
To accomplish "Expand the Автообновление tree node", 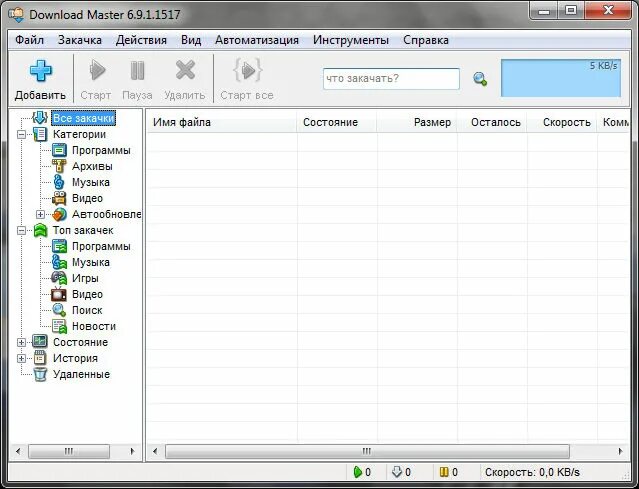I will point(40,214).
